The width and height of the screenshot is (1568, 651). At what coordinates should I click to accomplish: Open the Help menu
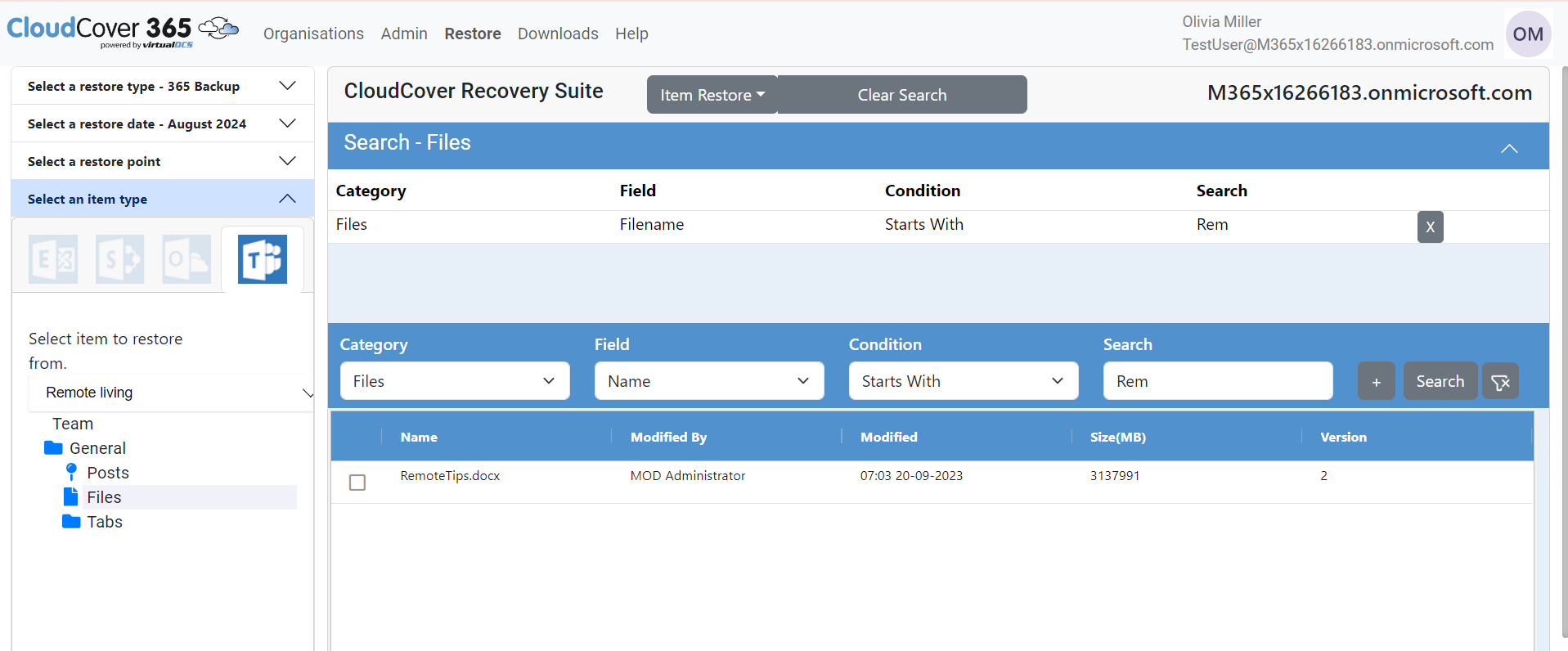tap(631, 34)
